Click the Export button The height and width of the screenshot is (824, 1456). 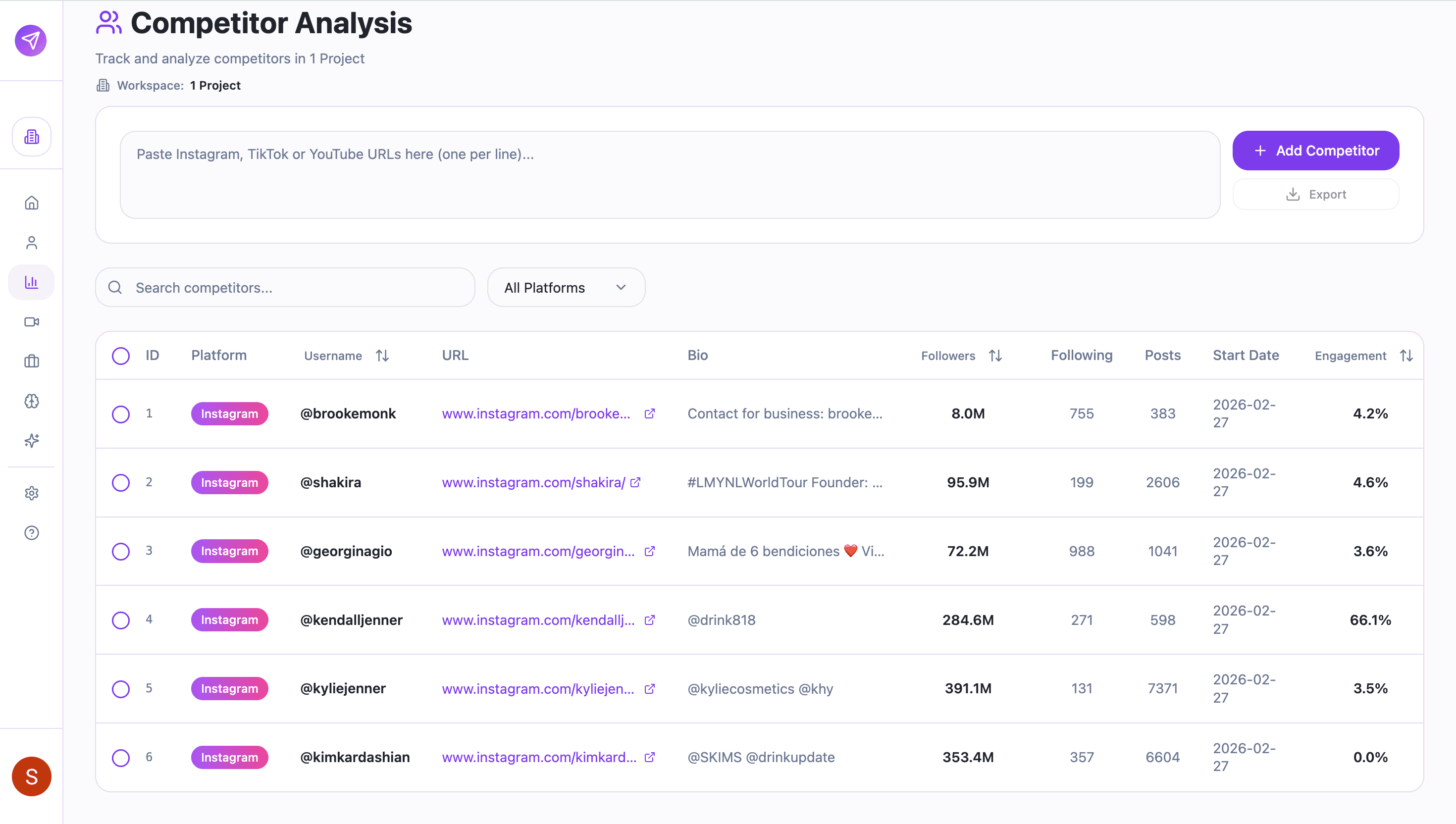(x=1315, y=194)
